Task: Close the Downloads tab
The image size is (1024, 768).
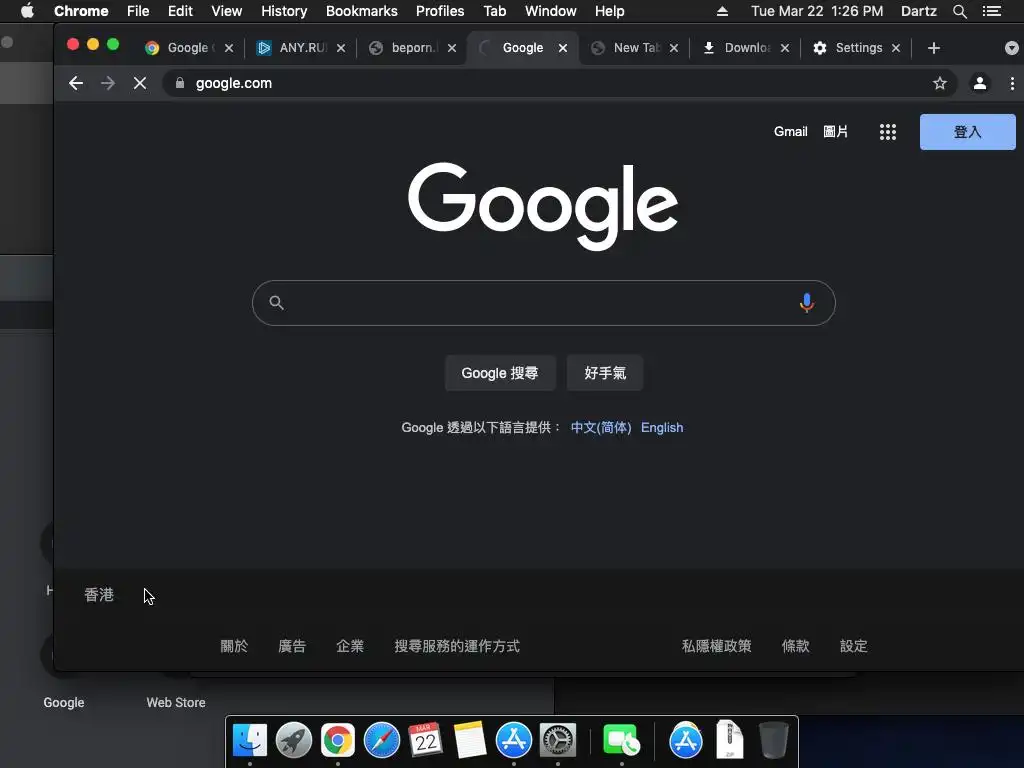Action: 785,48
